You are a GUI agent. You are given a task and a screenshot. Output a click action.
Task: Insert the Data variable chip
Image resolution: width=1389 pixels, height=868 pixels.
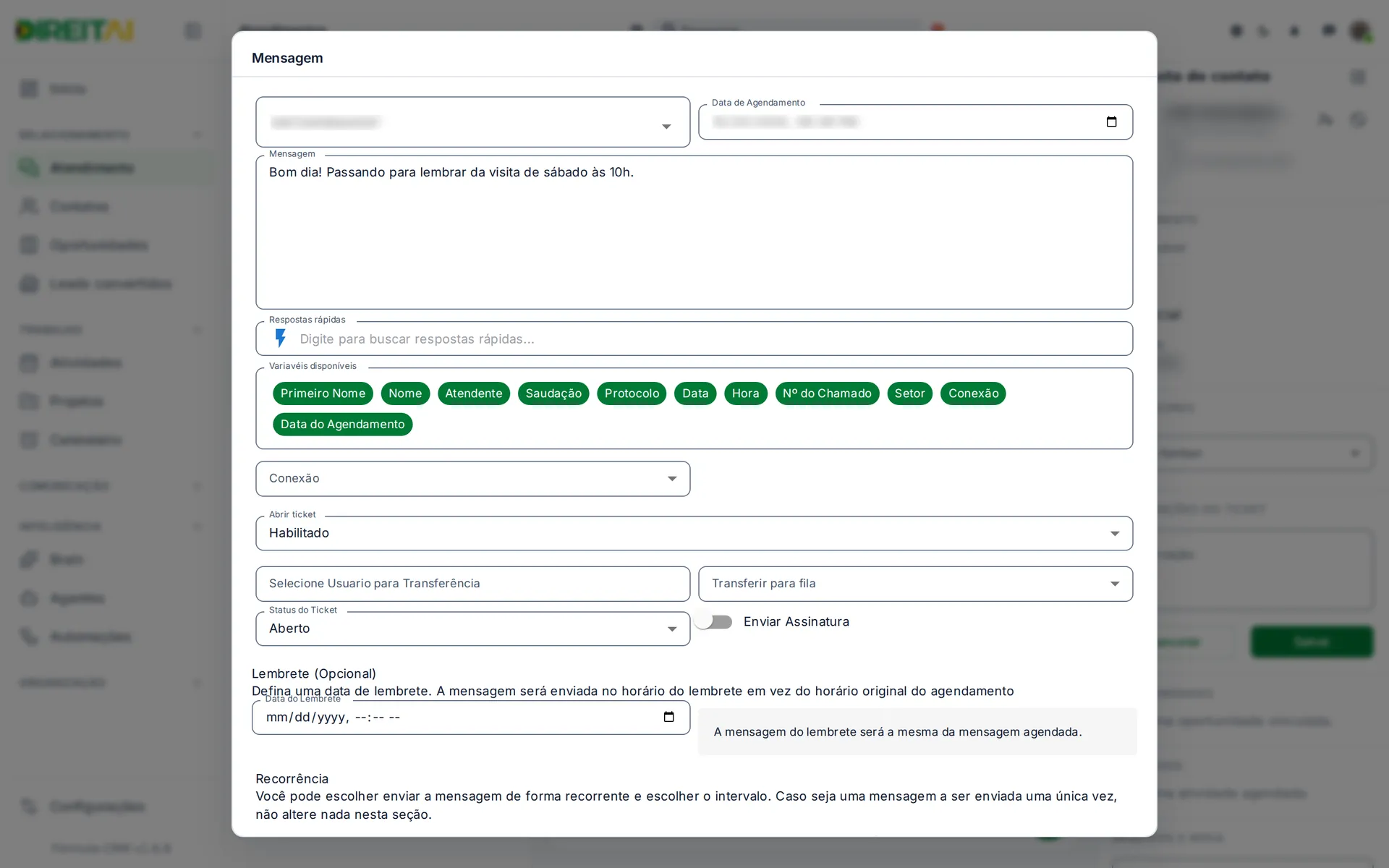click(x=695, y=393)
